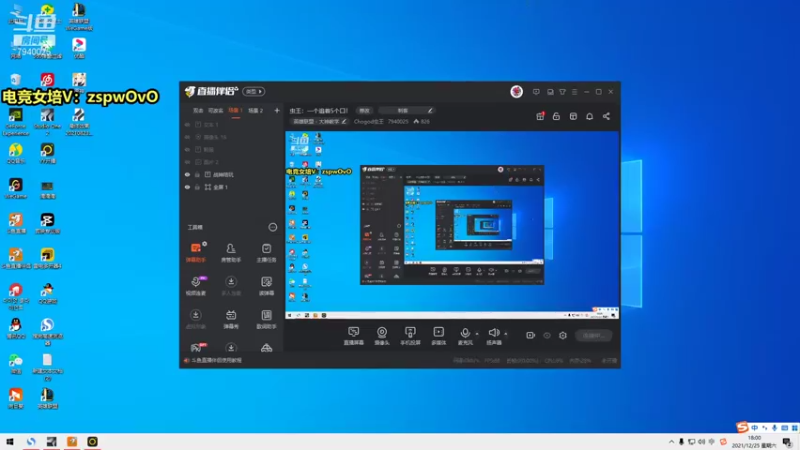Select the 图片 2 source row
800x450 pixels.
[231, 162]
